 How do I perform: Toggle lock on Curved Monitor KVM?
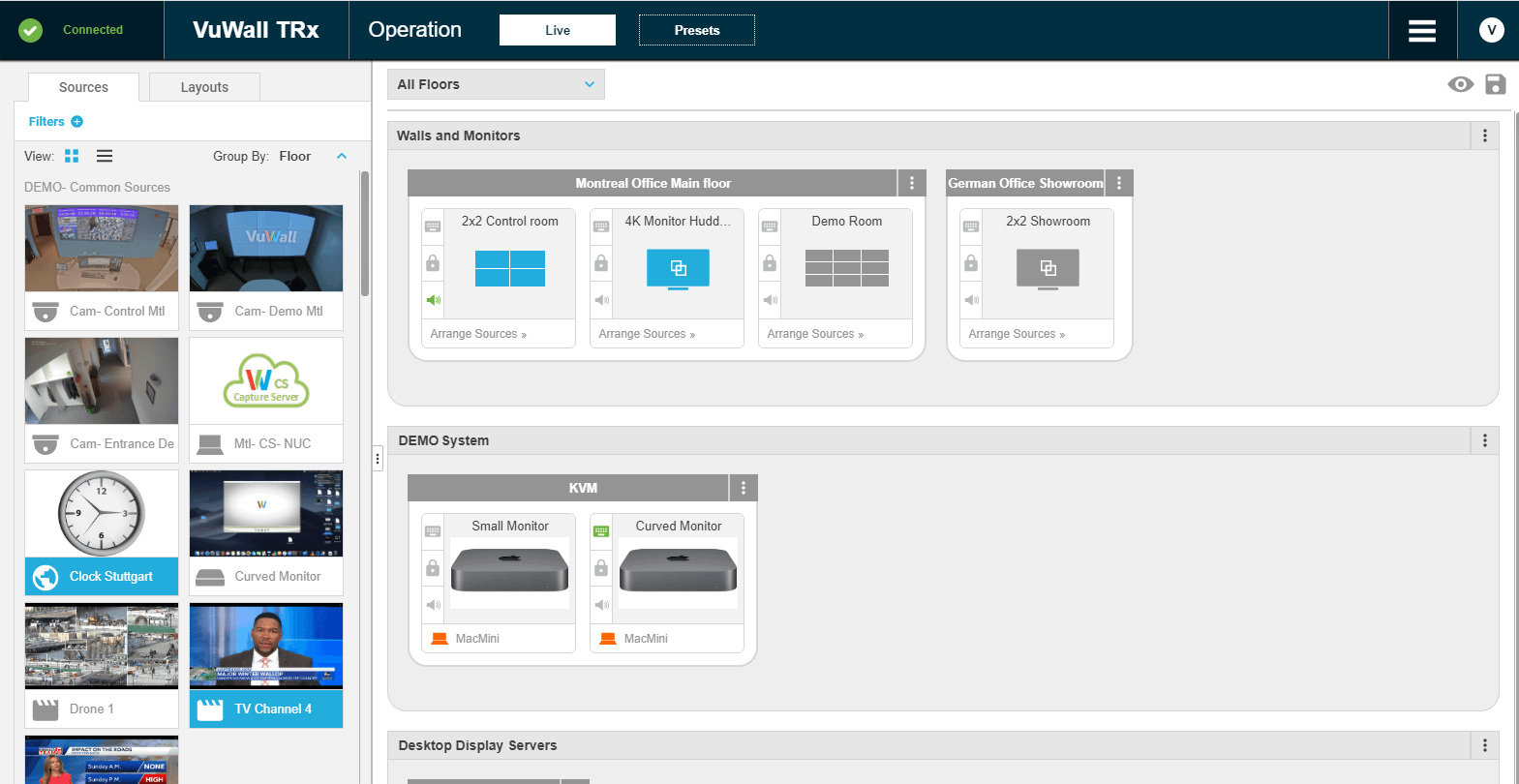point(601,568)
